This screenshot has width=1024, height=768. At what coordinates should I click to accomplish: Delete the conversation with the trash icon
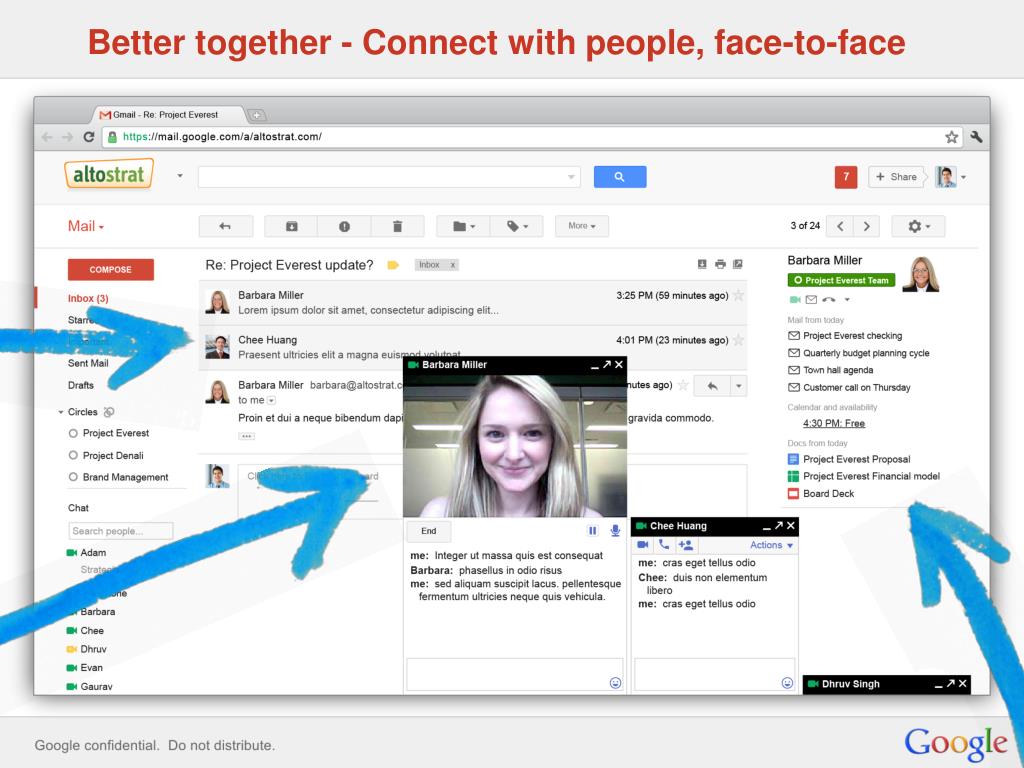pos(397,226)
